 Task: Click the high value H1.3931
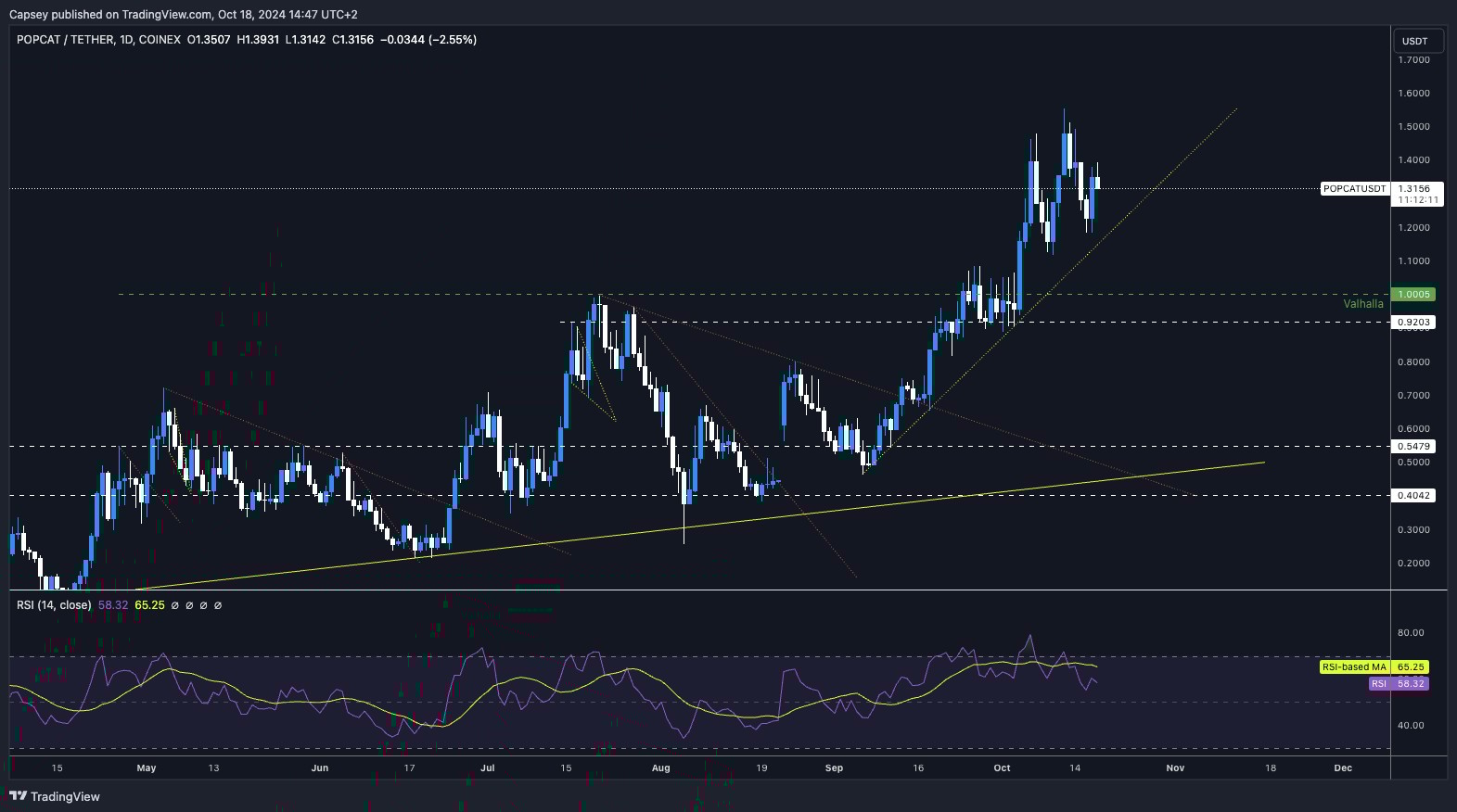click(258, 40)
